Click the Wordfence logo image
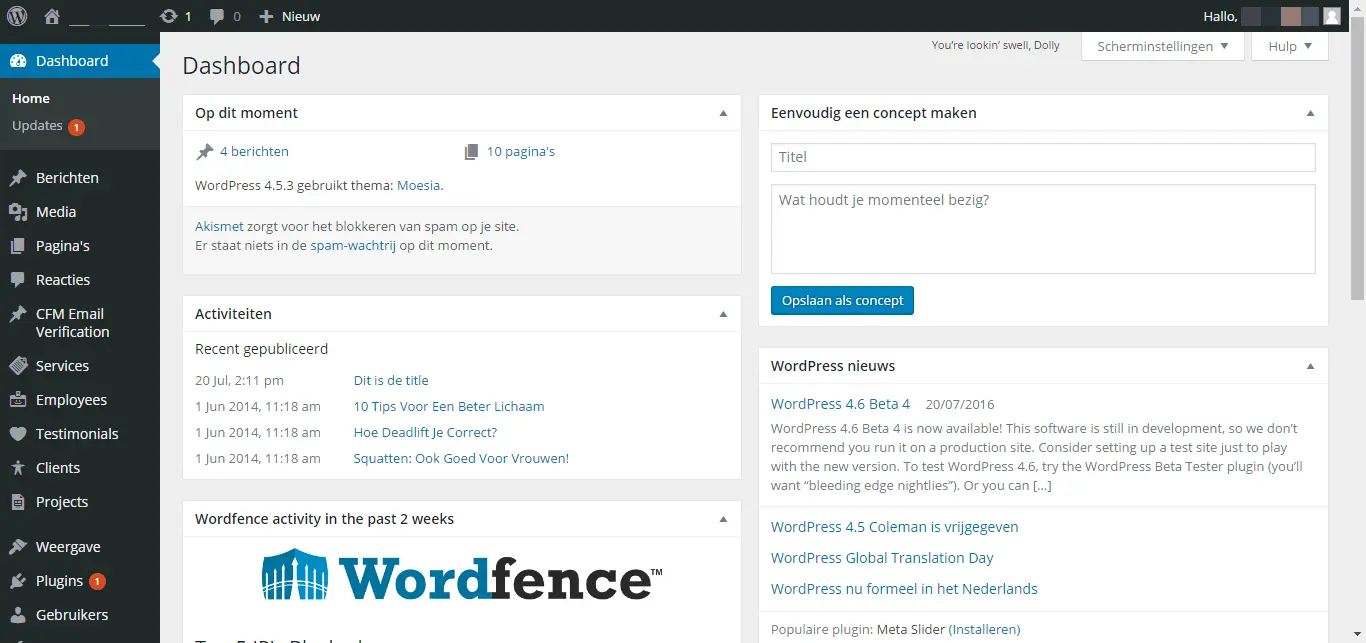The width and height of the screenshot is (1366, 643). click(x=462, y=574)
